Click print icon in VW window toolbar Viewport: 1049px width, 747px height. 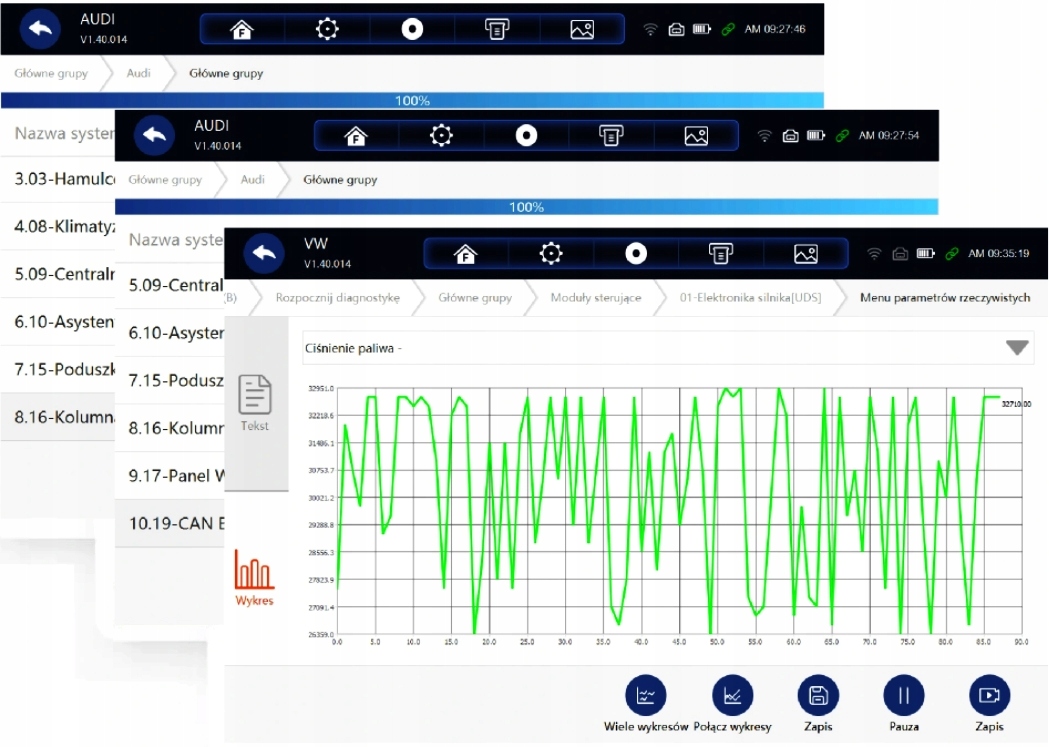click(721, 254)
